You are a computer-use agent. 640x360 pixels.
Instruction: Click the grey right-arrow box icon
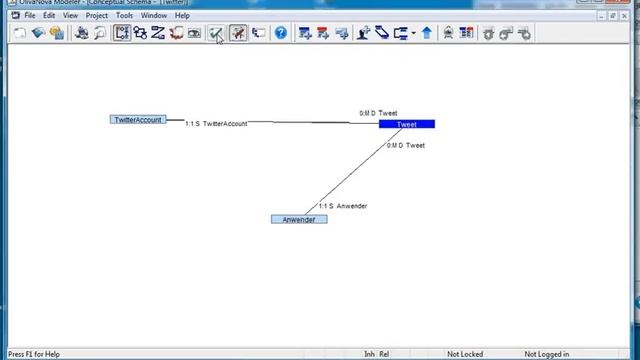[525, 33]
